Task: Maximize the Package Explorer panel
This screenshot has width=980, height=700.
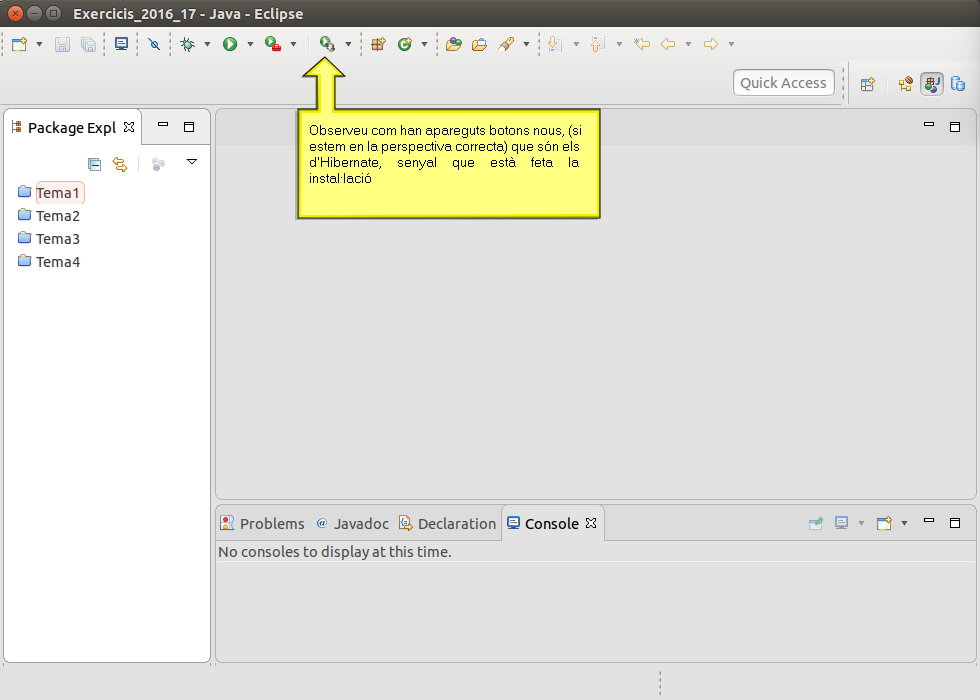Action: 189,127
